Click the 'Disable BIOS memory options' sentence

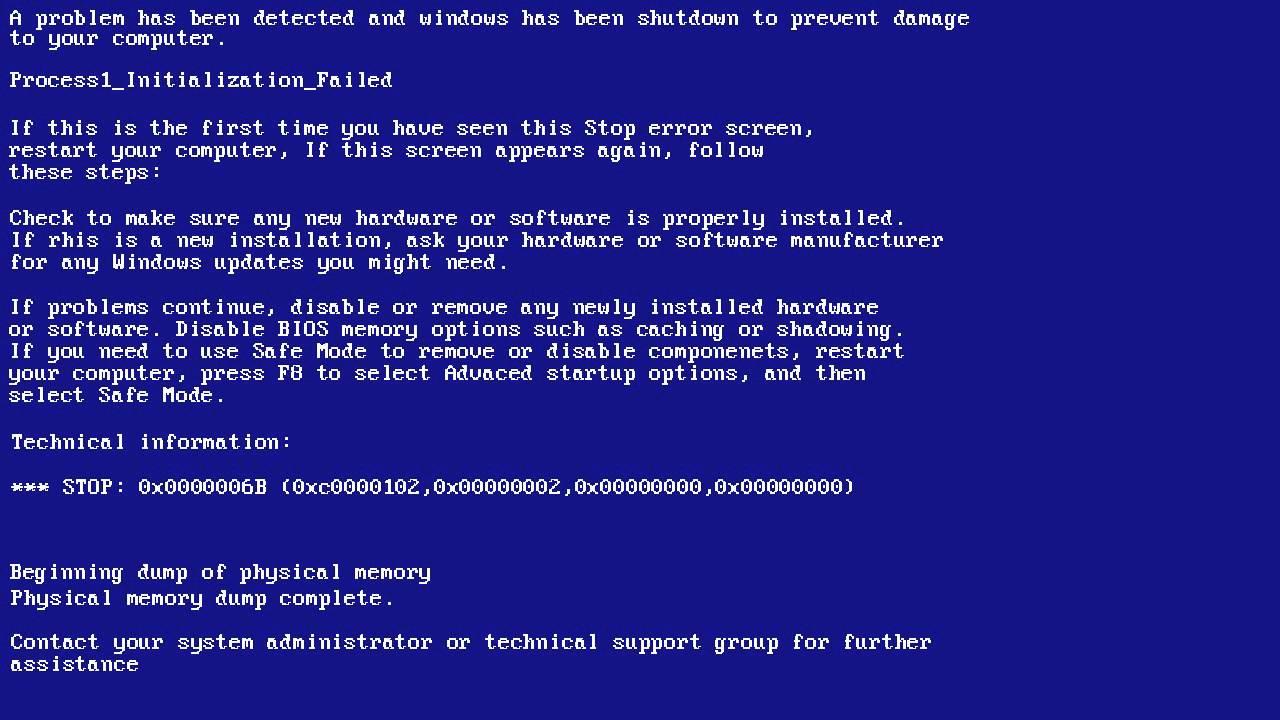(540, 330)
